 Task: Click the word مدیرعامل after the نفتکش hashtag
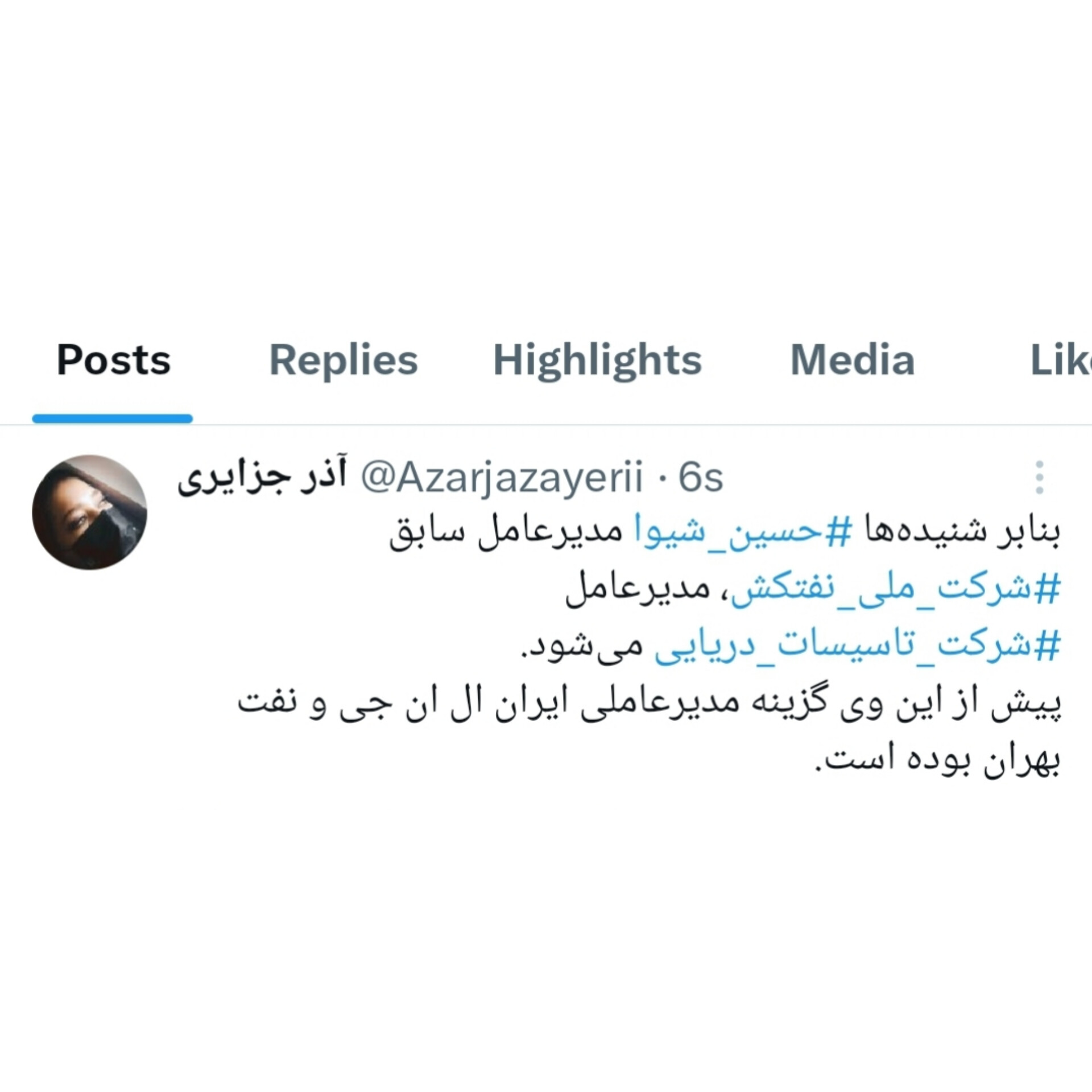coord(638,589)
